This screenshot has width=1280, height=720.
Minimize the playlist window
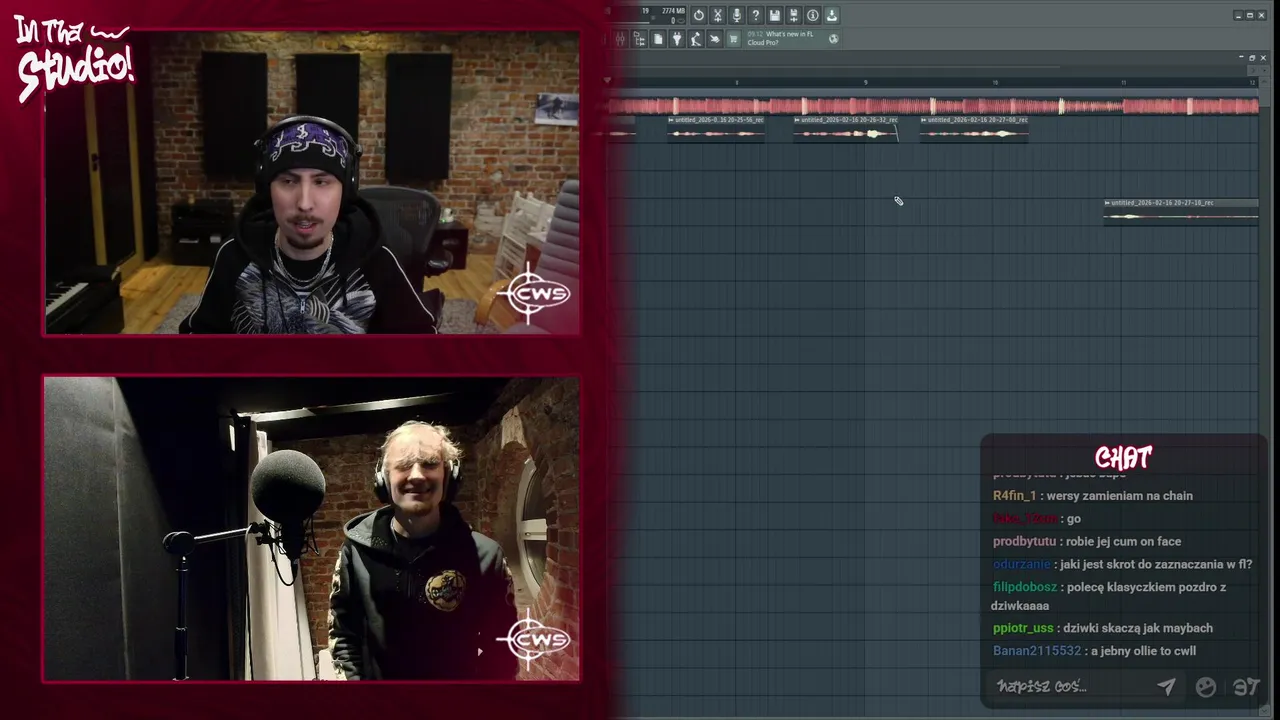(1241, 58)
